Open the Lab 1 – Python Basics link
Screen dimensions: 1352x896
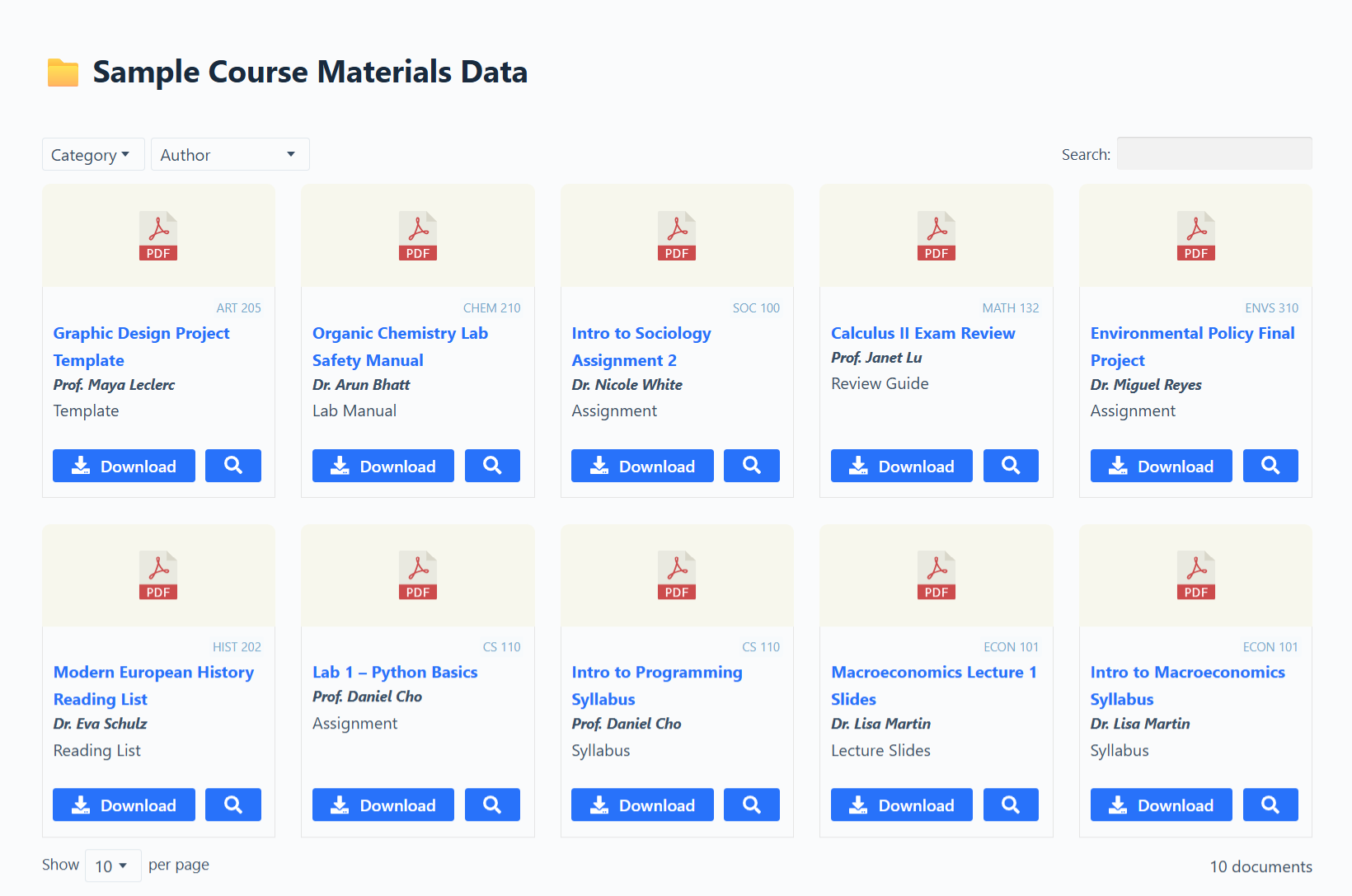point(395,672)
